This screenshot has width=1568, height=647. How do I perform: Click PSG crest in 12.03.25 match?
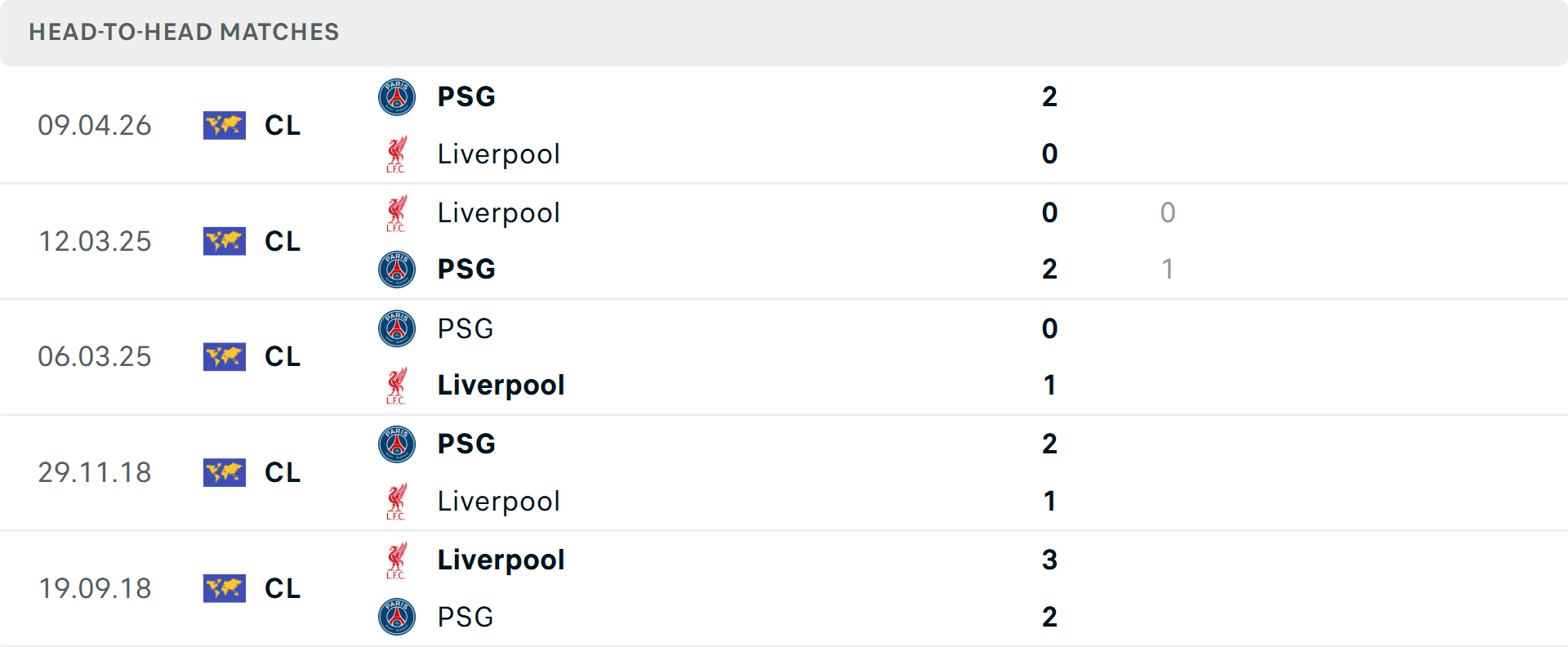coord(397,270)
